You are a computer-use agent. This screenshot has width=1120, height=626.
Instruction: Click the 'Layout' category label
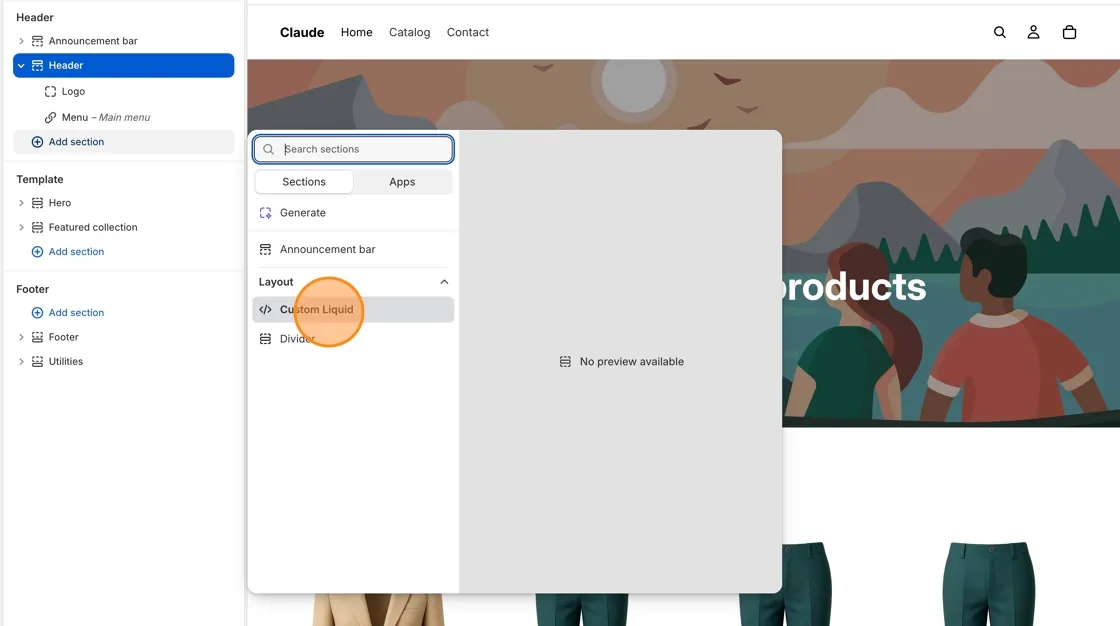coord(276,282)
